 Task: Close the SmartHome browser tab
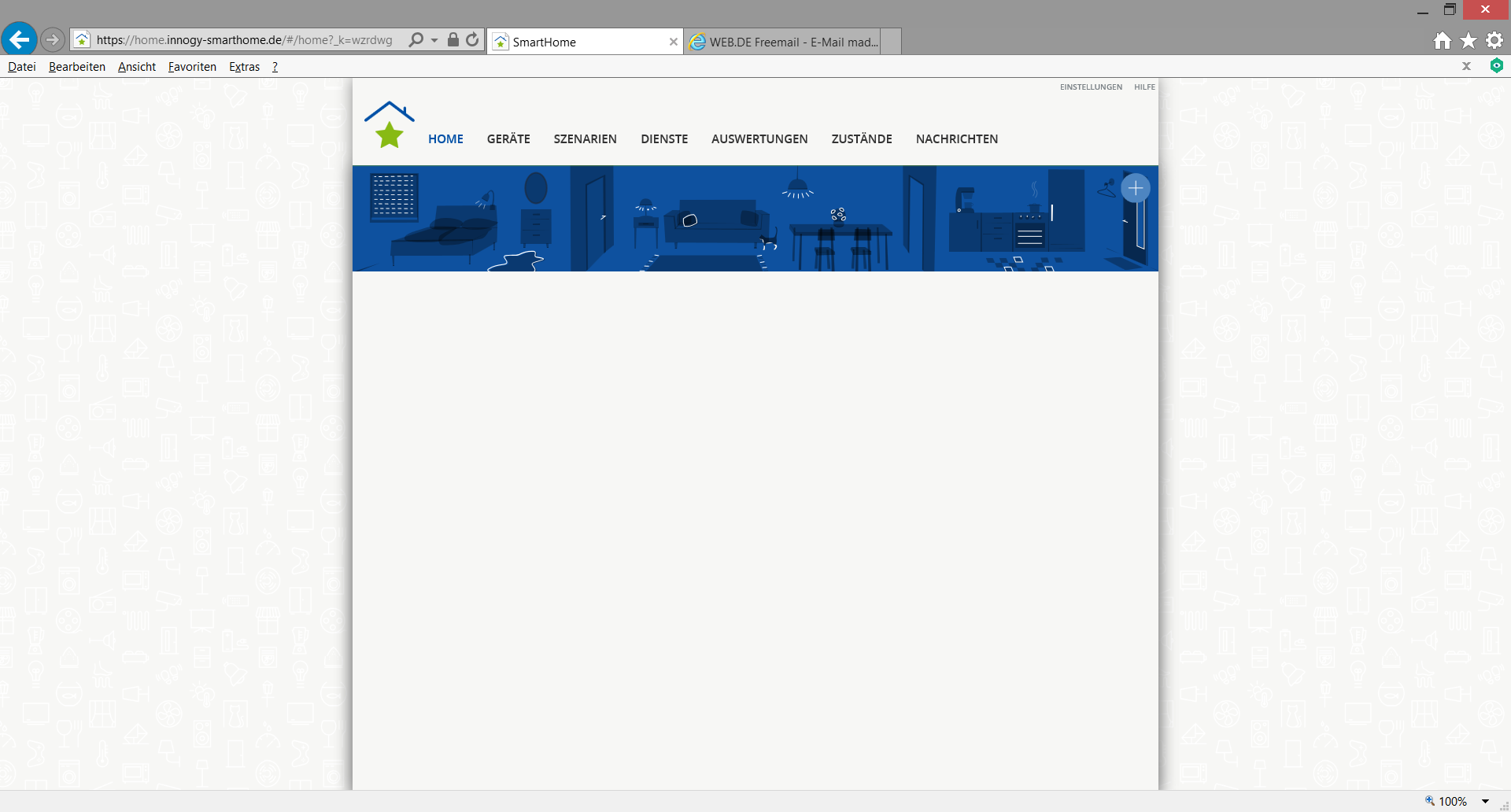point(674,42)
